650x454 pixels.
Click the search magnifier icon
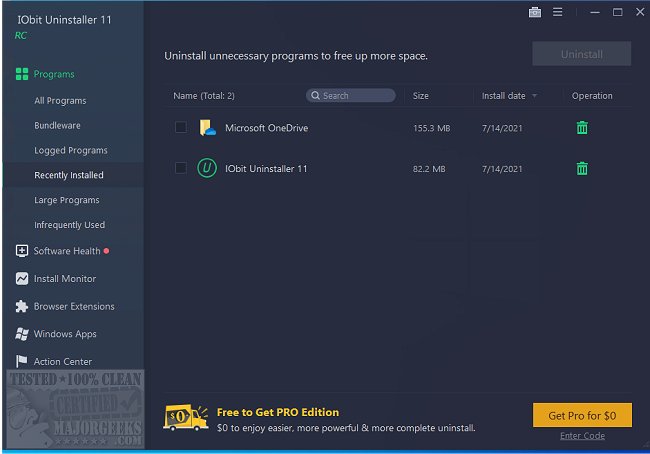(315, 95)
